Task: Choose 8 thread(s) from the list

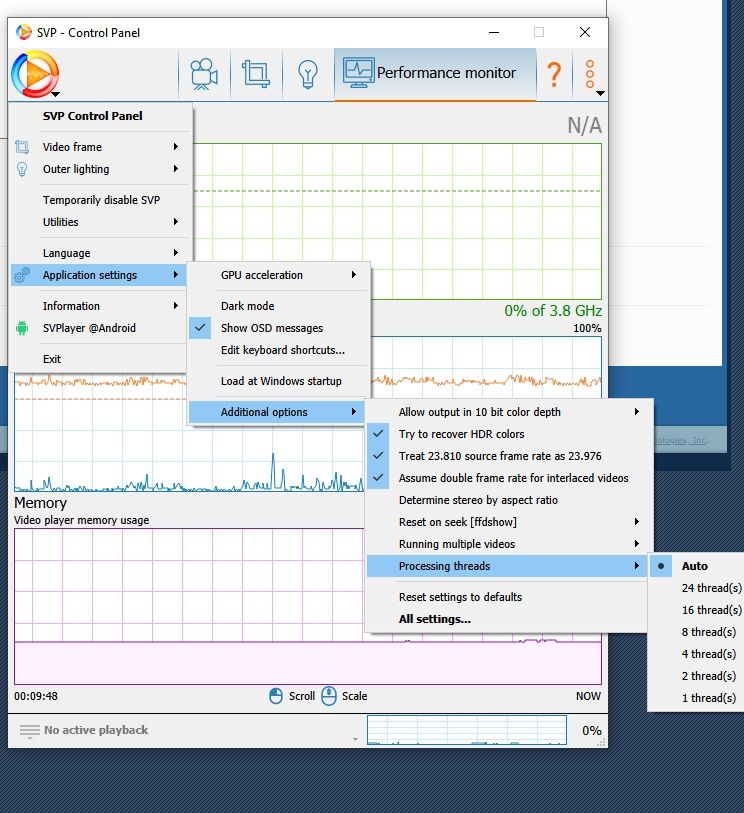Action: pyautogui.click(x=709, y=632)
